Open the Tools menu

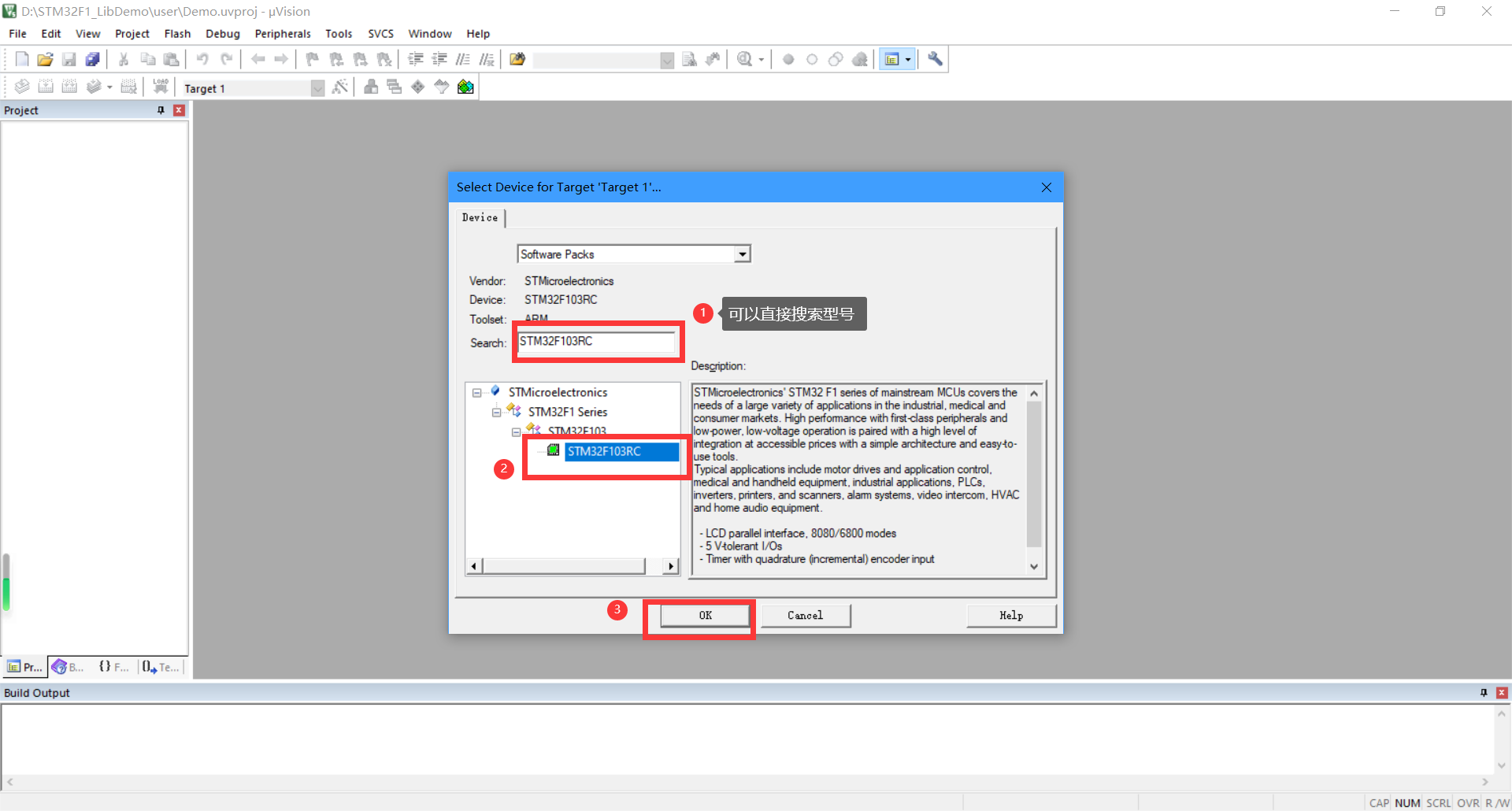339,34
